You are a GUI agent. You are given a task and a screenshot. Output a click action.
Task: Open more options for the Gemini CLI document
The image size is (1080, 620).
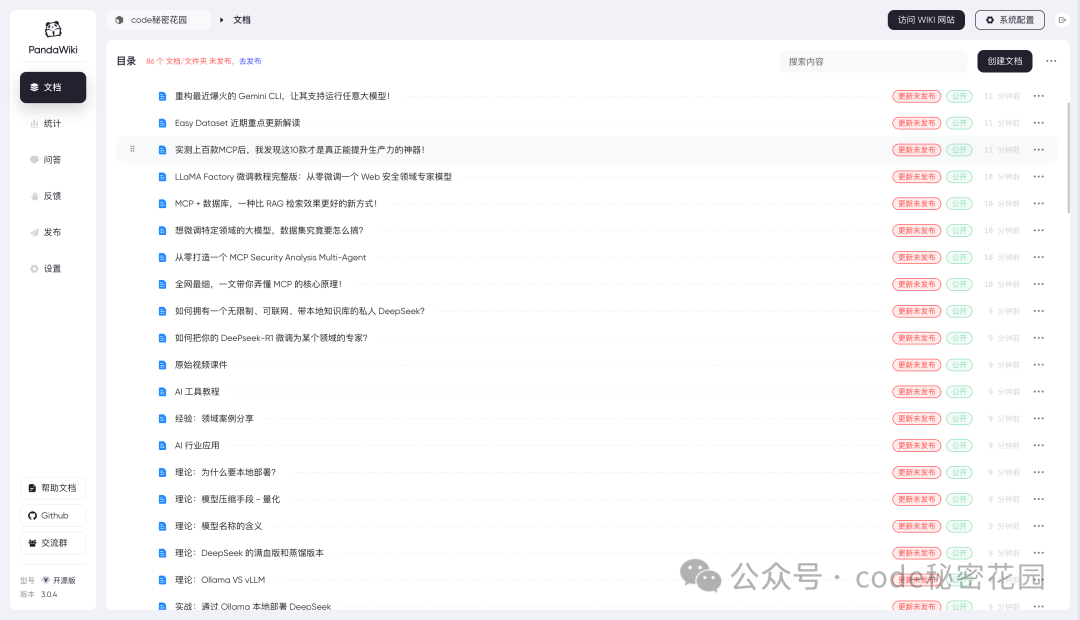1039,96
